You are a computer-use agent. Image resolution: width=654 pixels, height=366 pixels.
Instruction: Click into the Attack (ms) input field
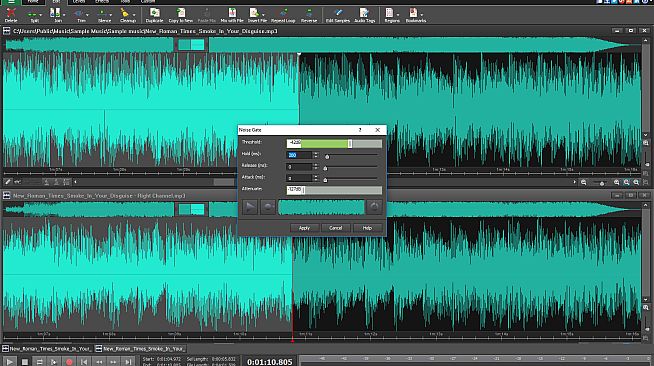(x=299, y=178)
